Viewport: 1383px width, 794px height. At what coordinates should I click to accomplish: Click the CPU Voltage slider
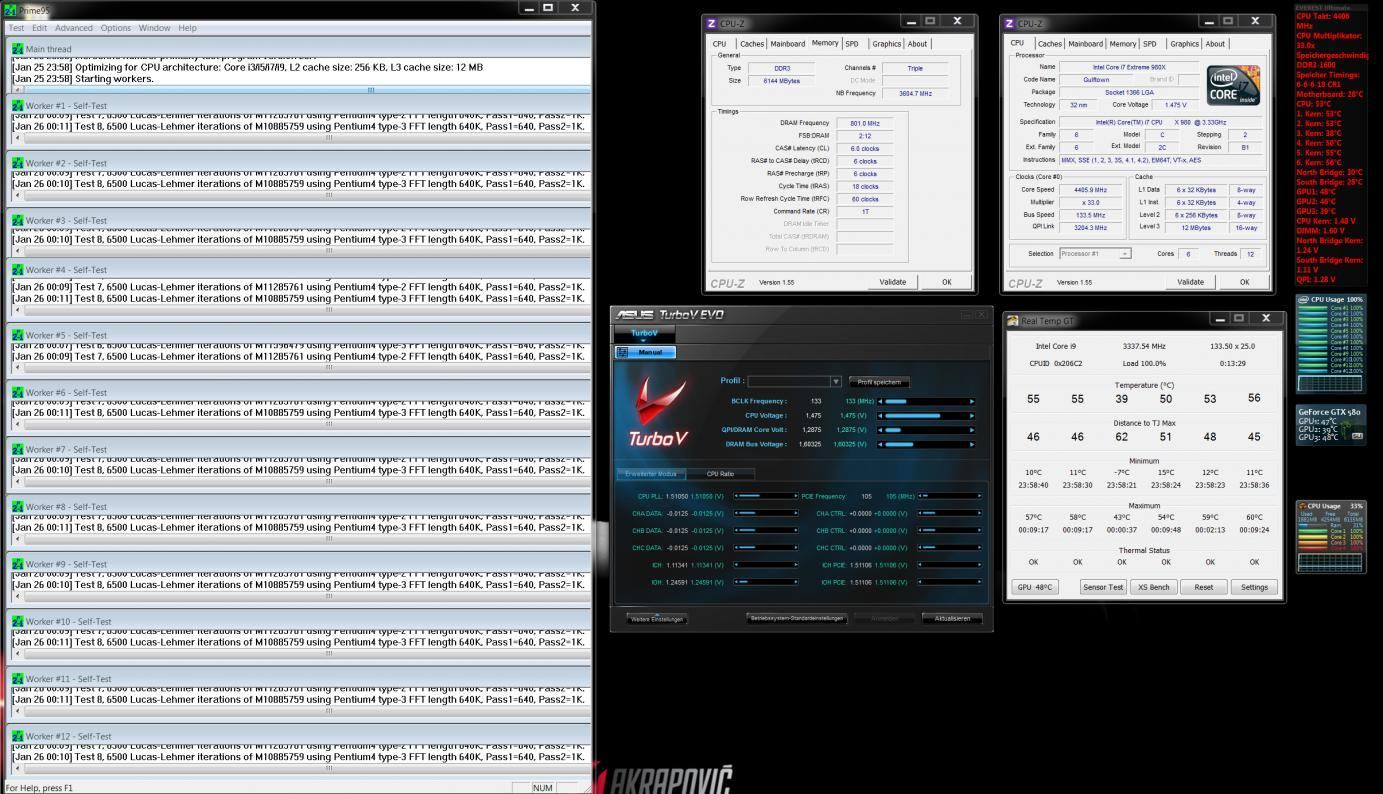[x=926, y=415]
